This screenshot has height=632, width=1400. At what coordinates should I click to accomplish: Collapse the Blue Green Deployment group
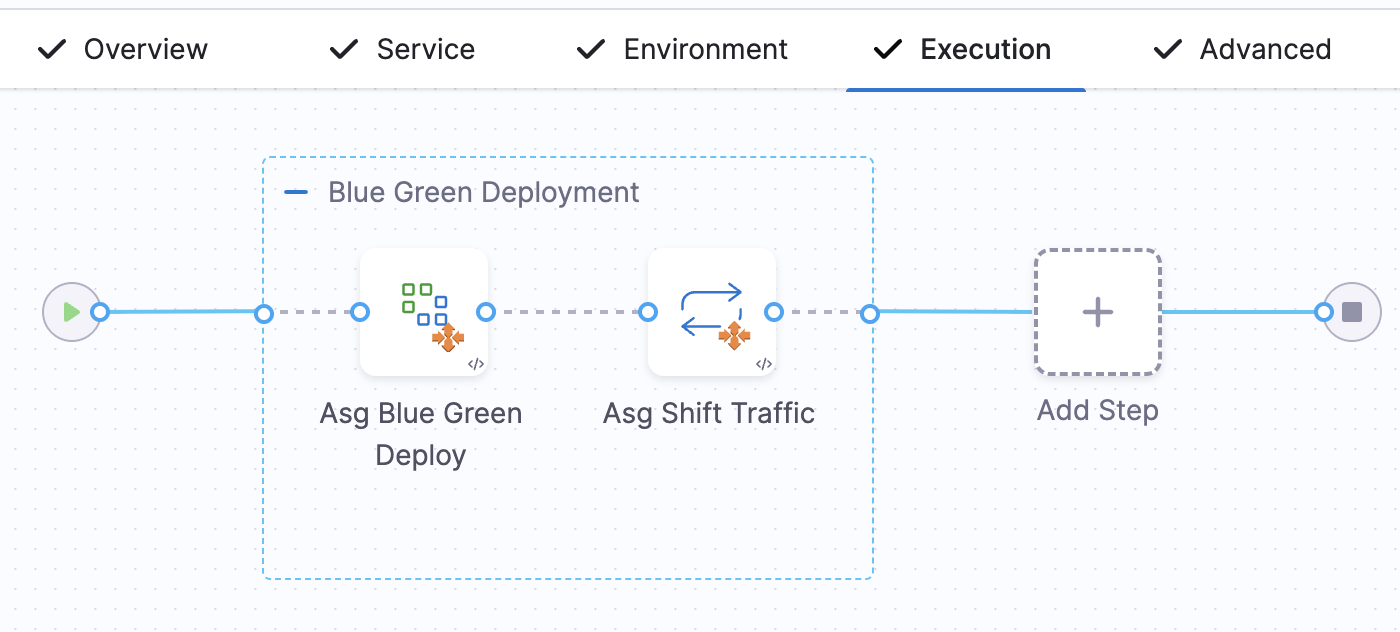296,192
